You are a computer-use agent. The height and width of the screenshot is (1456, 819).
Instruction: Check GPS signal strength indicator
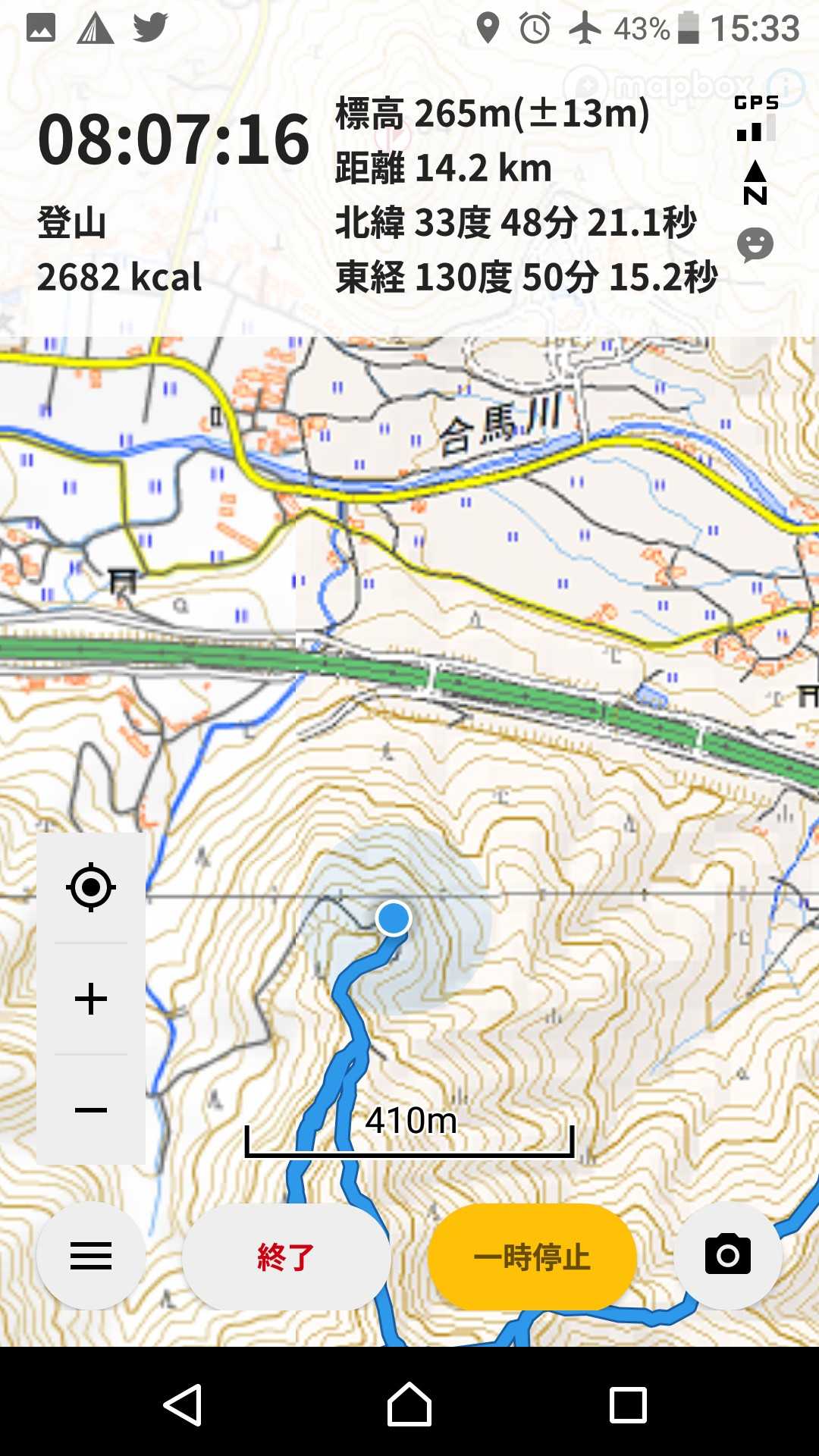pos(756,118)
